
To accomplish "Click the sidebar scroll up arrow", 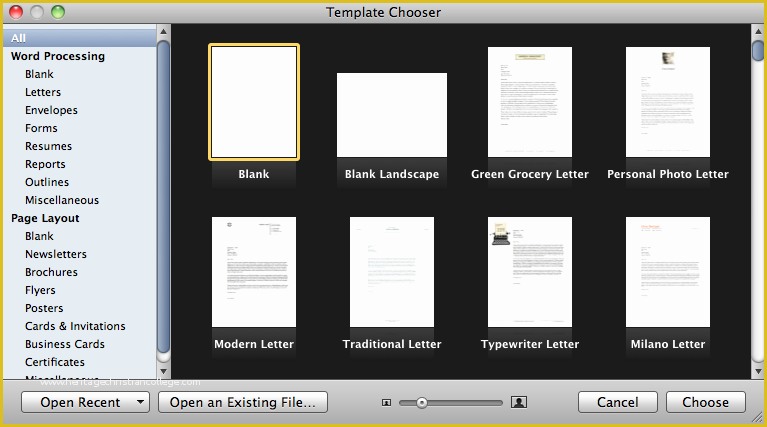I will pos(163,32).
